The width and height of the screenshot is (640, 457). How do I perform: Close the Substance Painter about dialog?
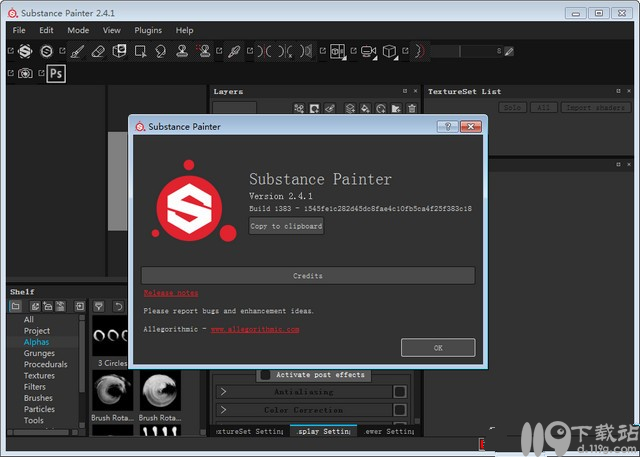click(471, 126)
